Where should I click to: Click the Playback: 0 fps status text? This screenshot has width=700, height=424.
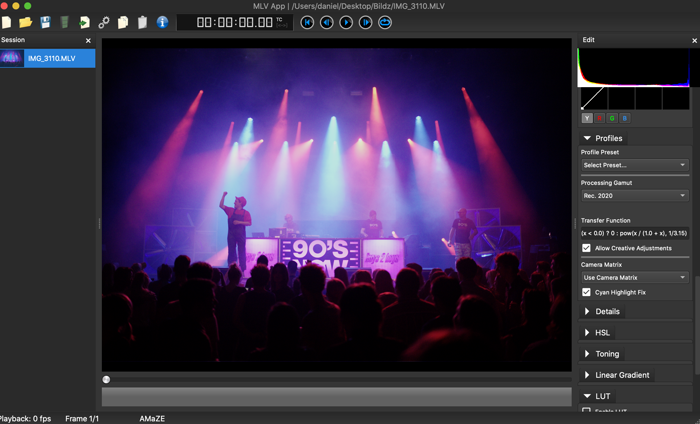pos(25,419)
